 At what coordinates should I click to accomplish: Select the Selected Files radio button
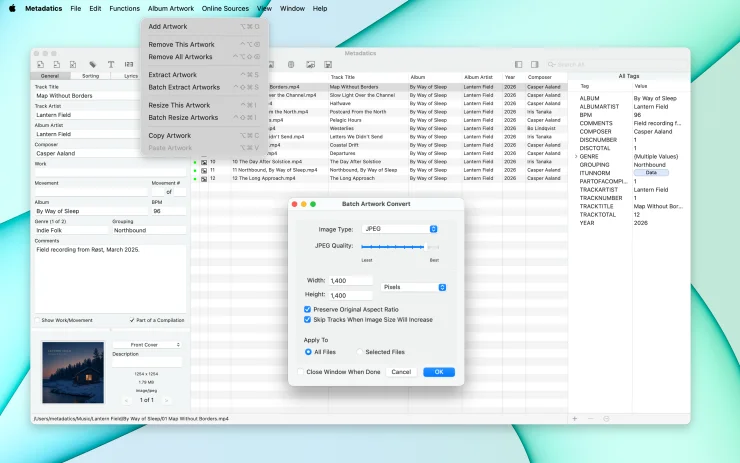pos(360,352)
